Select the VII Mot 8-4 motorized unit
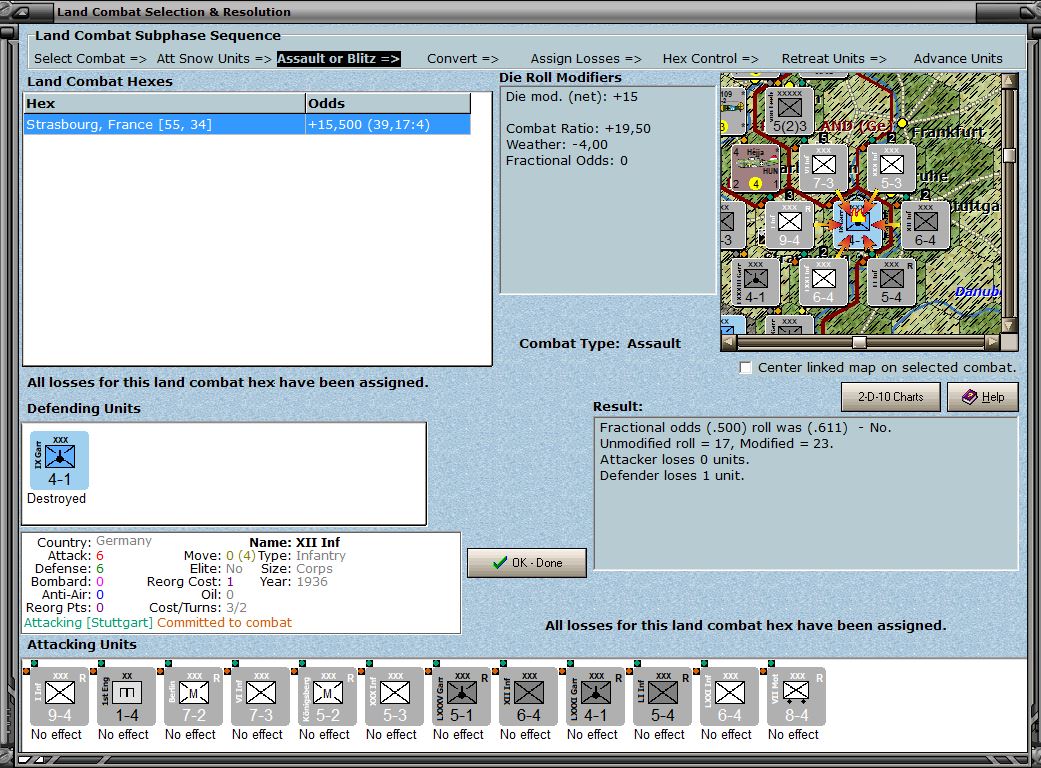Viewport: 1041px width, 768px height. 797,696
